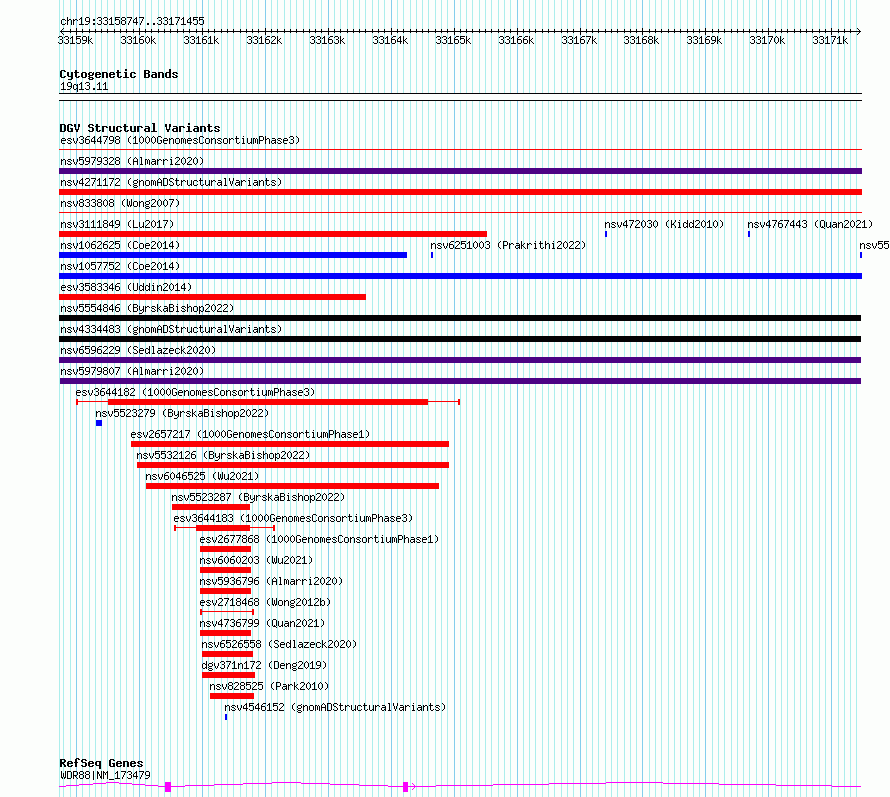Select the nsv1062625 Coe2014 blue bar
Viewport: 890px width, 797px height.
(233, 255)
